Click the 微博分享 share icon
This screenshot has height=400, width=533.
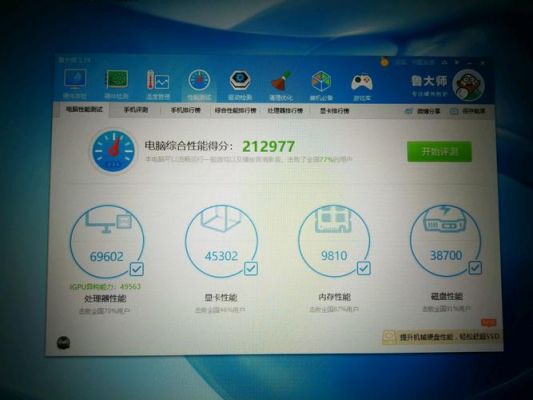[x=409, y=111]
